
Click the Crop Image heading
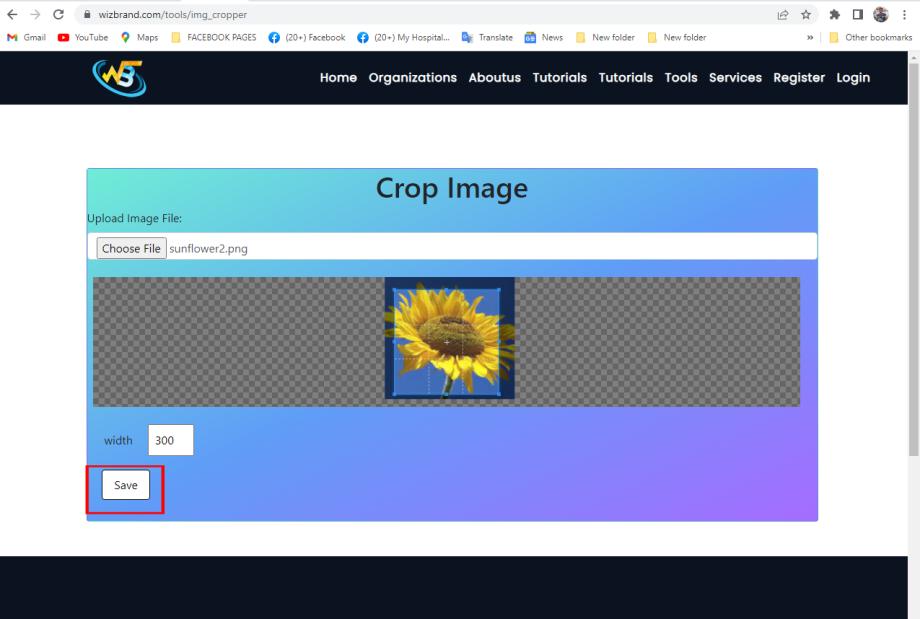point(452,188)
